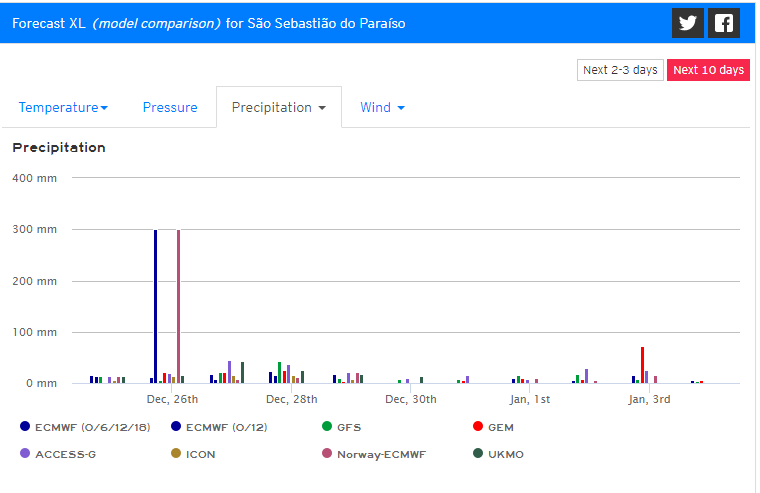This screenshot has height=493, width=760.
Task: Select the Next 2-3 days button
Action: tap(620, 70)
